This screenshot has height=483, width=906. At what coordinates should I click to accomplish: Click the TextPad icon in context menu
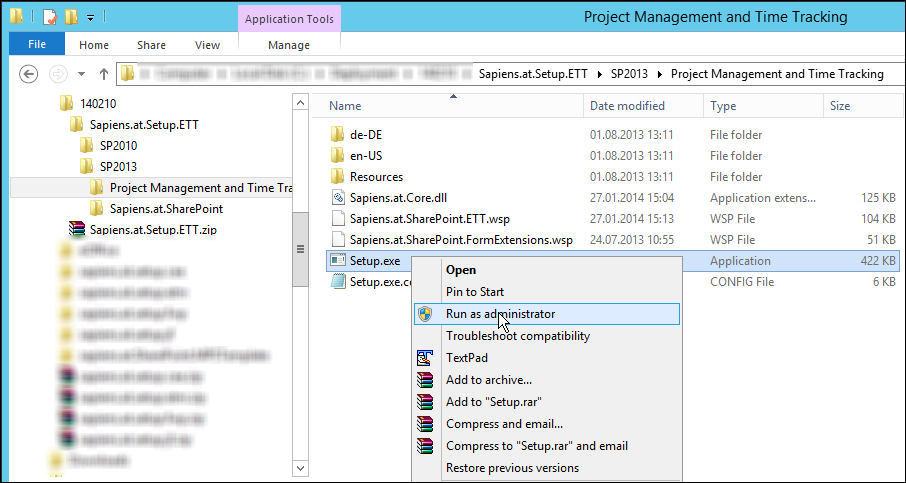pyautogui.click(x=426, y=358)
